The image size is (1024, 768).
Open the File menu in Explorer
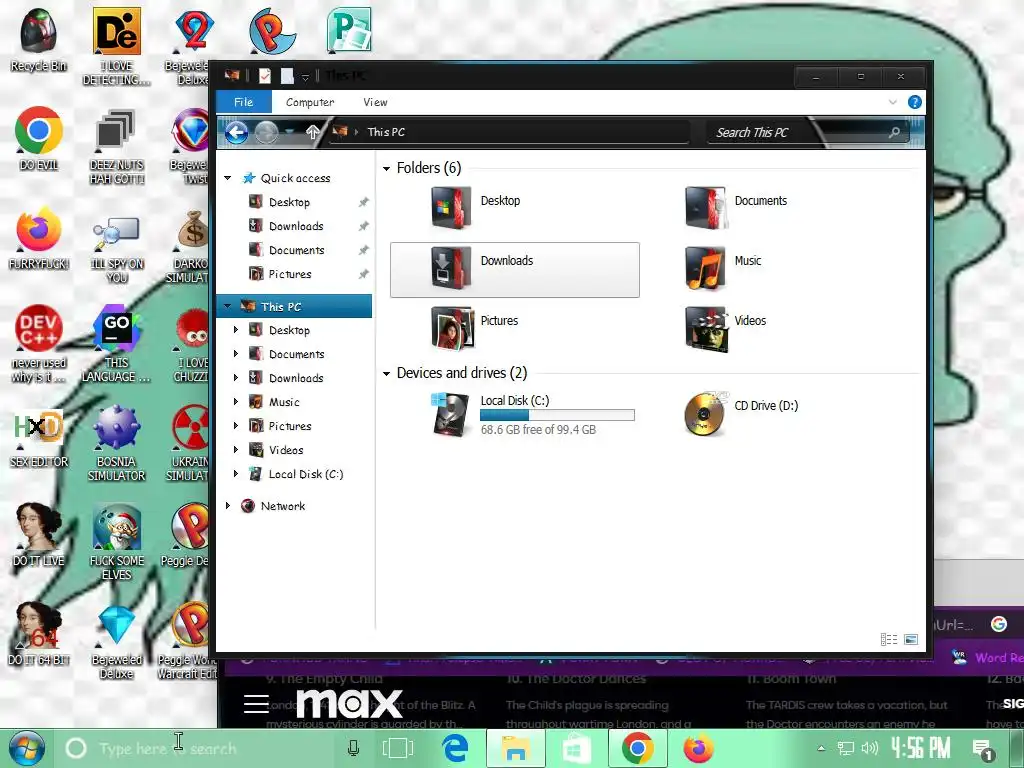244,102
